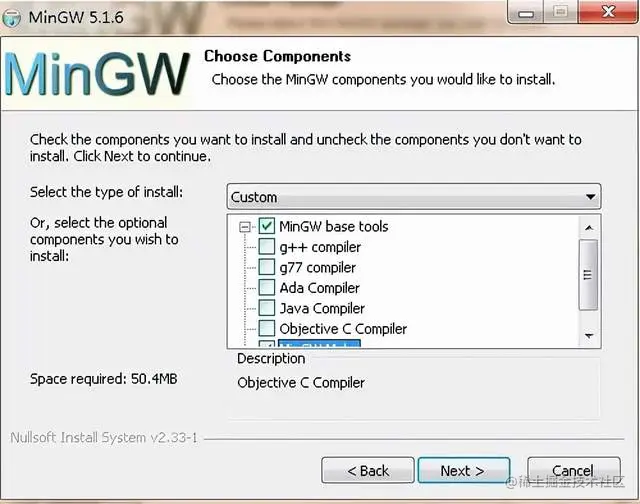This screenshot has height=504, width=640.
Task: Click the MinGW logo banner
Action: [x=97, y=74]
